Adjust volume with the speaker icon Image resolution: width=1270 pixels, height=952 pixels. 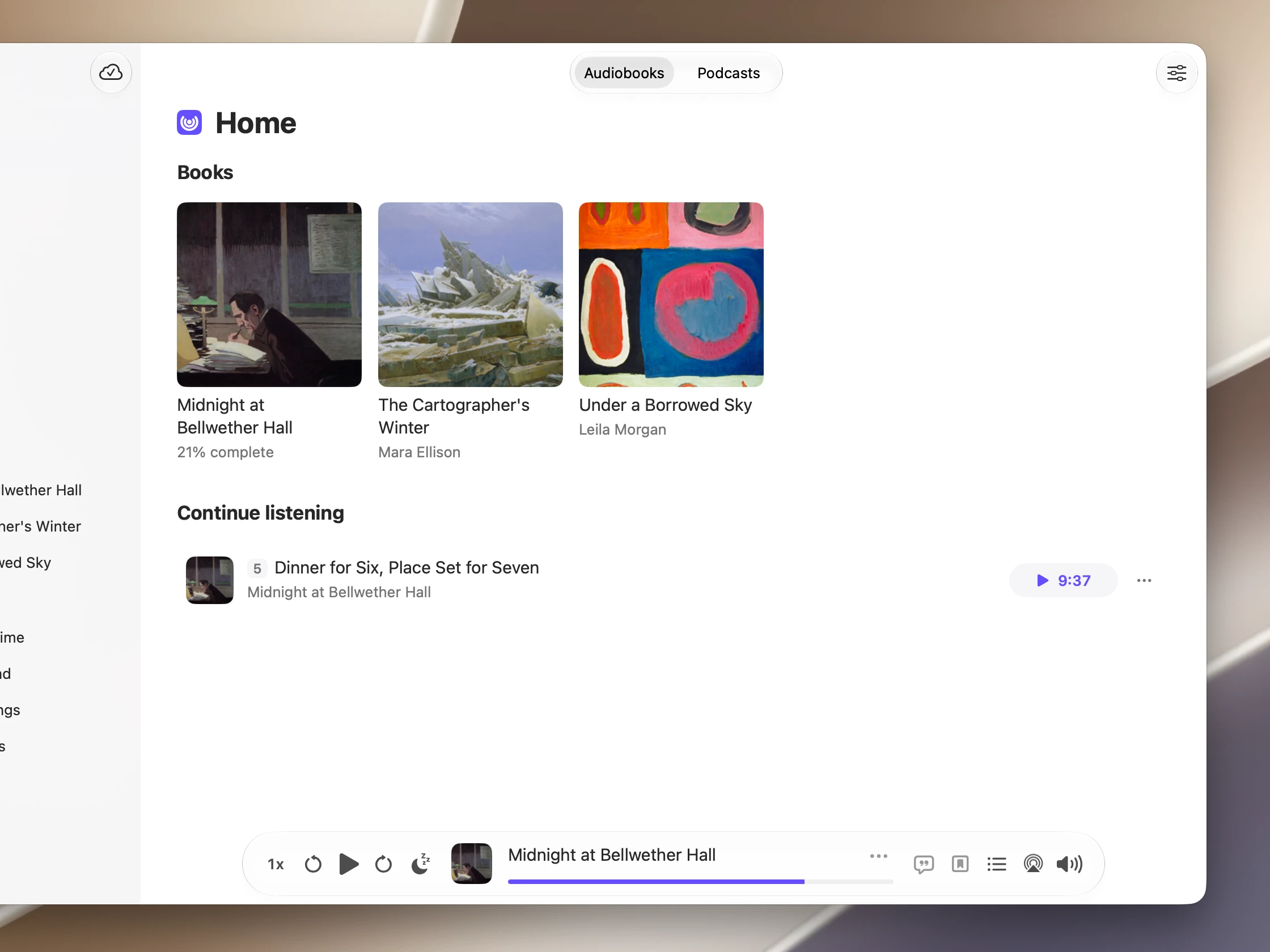pos(1070,864)
